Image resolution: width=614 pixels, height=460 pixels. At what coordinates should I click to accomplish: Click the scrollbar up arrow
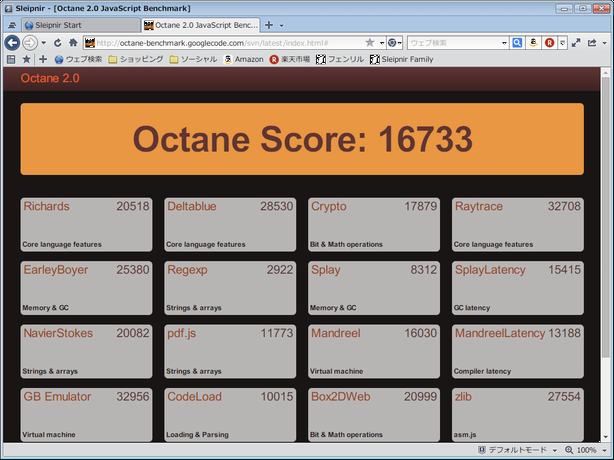[605, 73]
